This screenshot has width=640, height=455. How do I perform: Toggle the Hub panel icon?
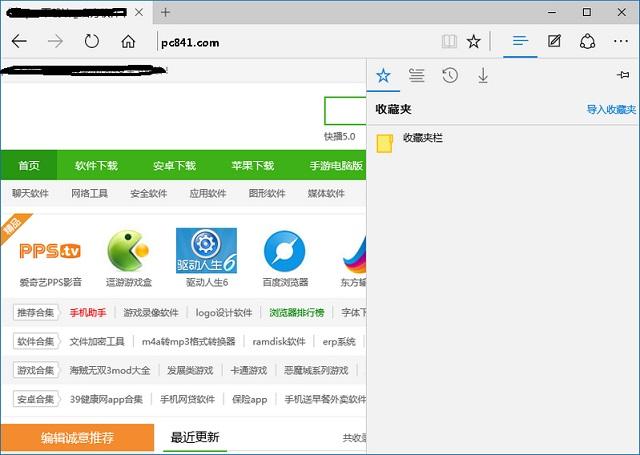coord(520,41)
